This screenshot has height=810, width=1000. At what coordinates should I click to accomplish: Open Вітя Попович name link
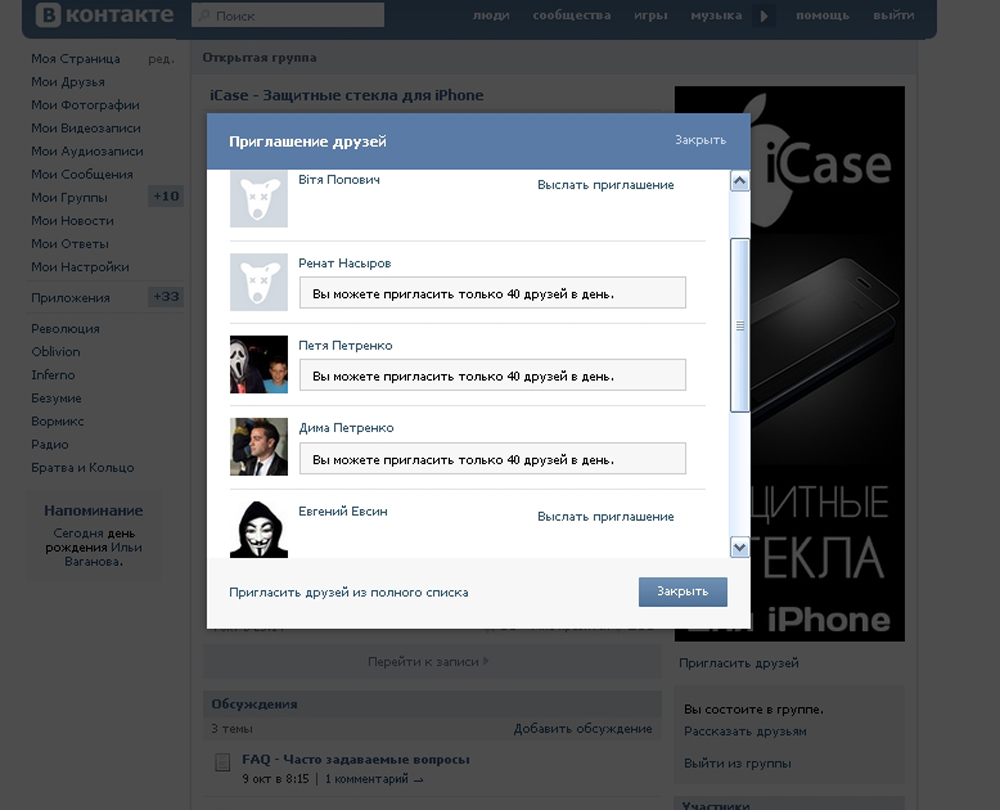[339, 180]
